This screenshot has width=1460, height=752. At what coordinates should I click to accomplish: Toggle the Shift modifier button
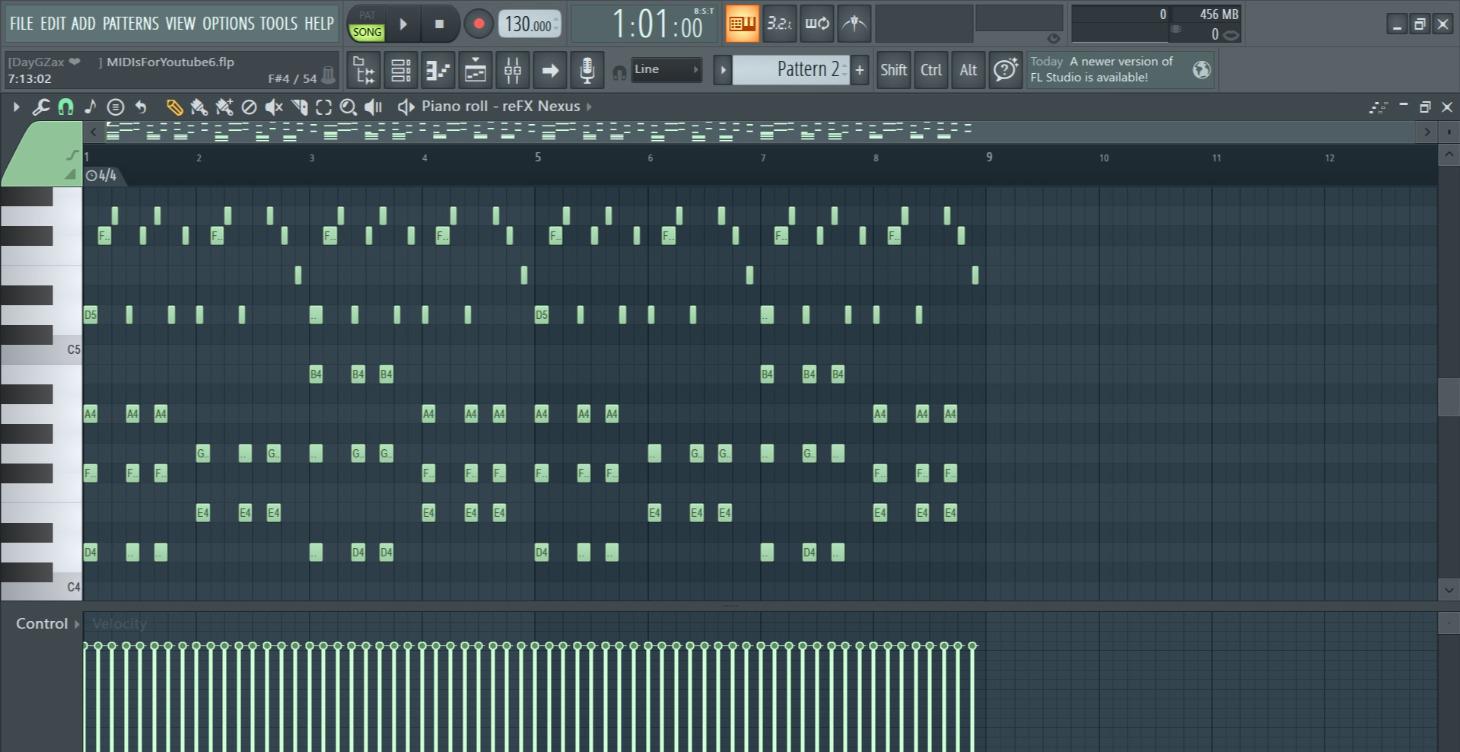(x=893, y=70)
